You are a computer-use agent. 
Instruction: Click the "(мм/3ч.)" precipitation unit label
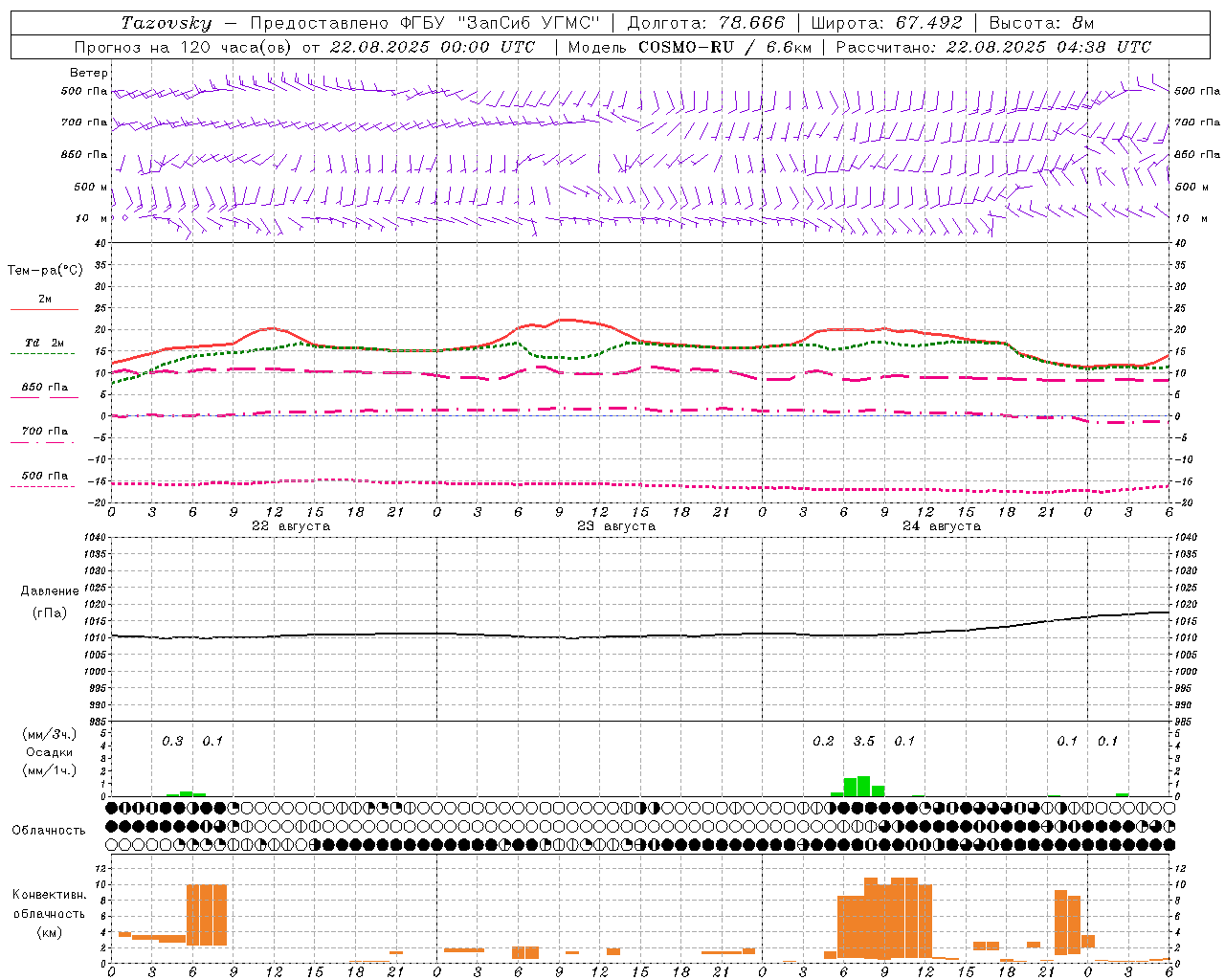pyautogui.click(x=50, y=735)
